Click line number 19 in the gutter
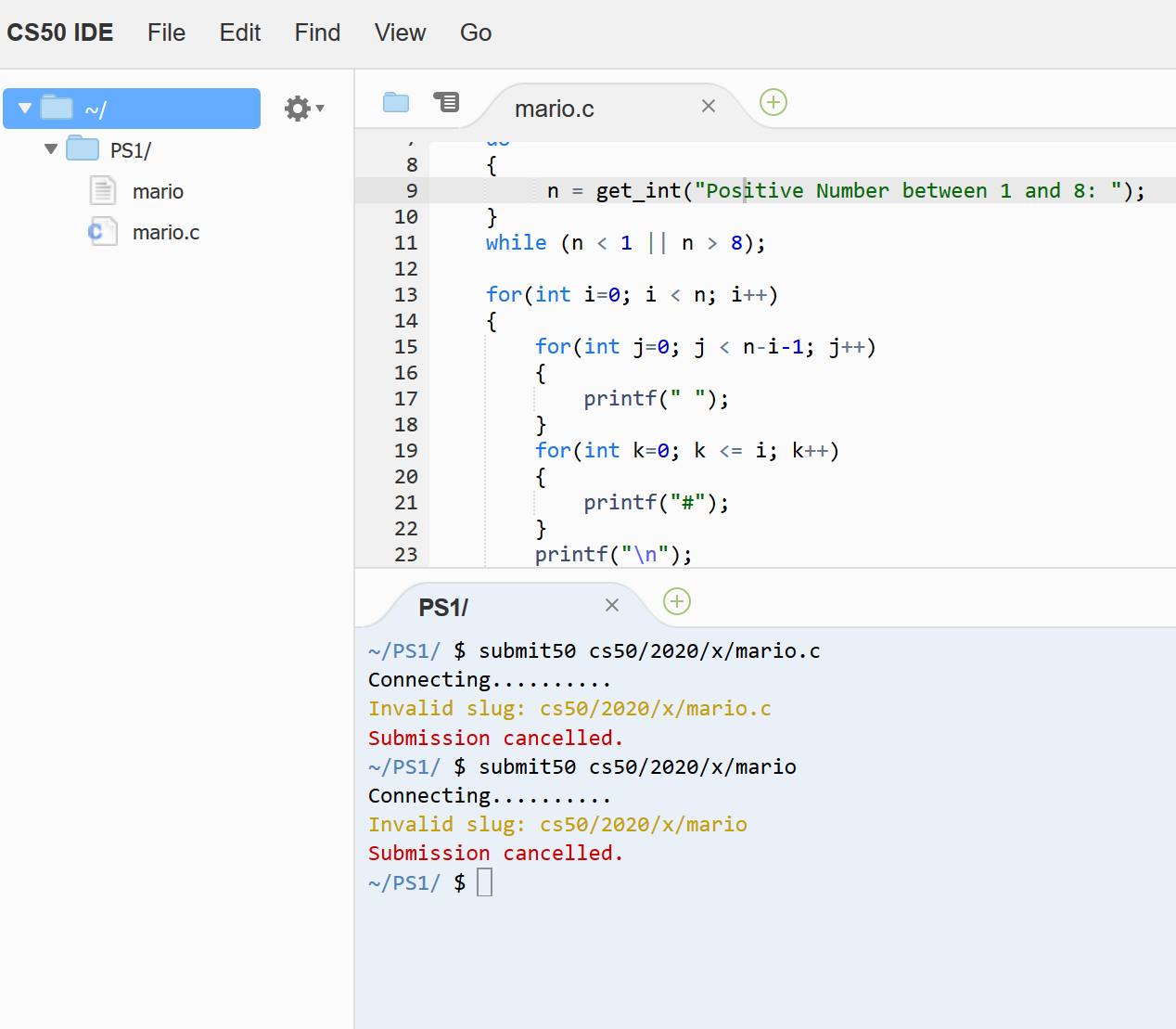1176x1029 pixels. click(406, 450)
